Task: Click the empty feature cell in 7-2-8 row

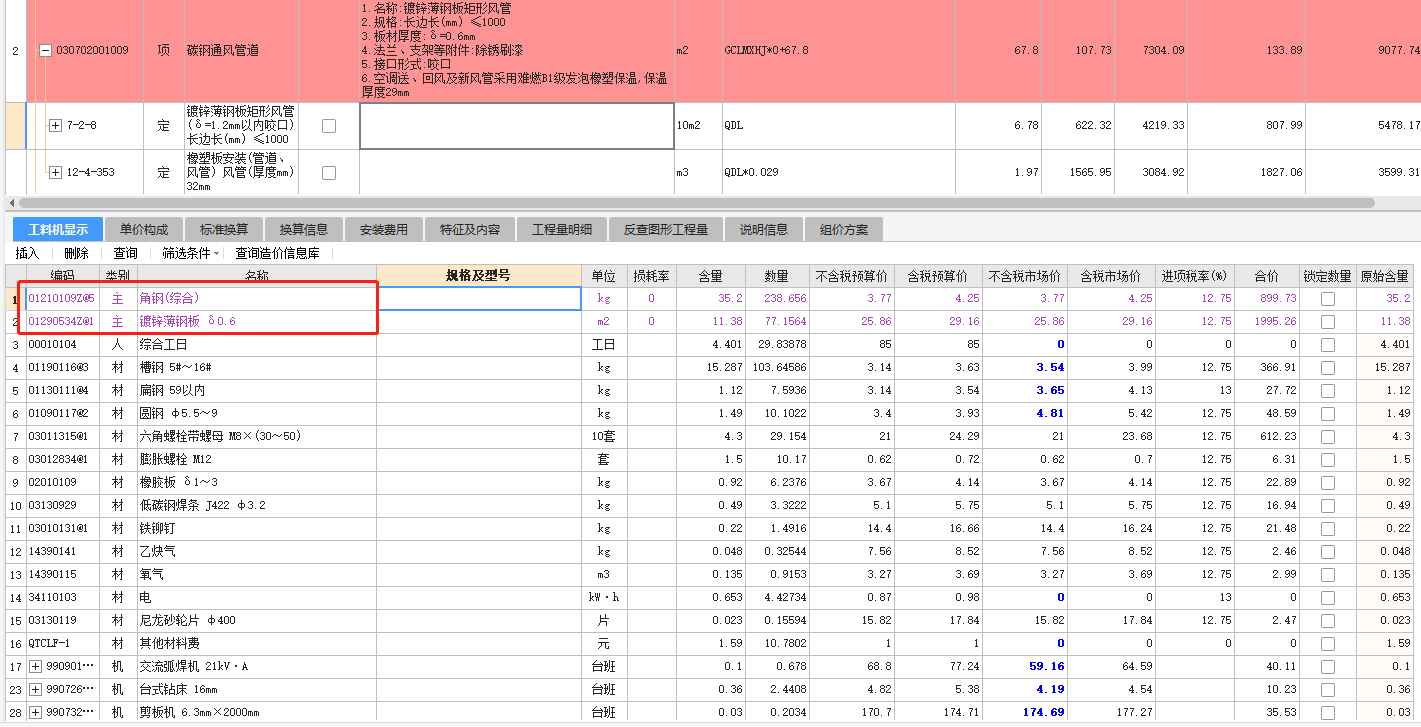Action: pyautogui.click(x=517, y=126)
